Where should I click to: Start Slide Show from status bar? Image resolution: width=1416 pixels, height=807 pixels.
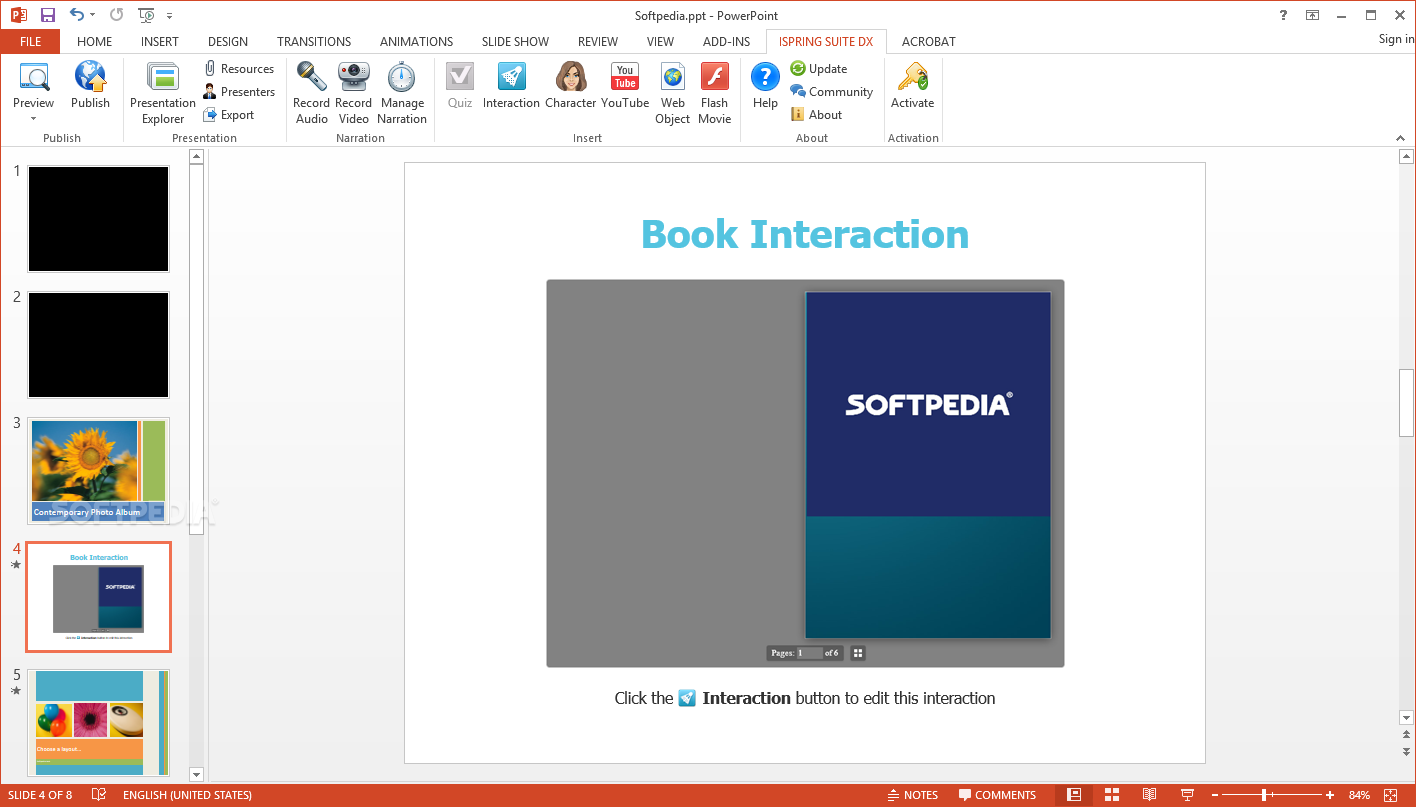[x=1187, y=795]
